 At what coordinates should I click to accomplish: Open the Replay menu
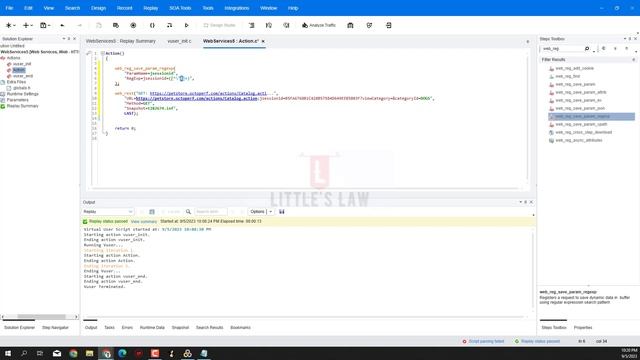[x=151, y=8]
